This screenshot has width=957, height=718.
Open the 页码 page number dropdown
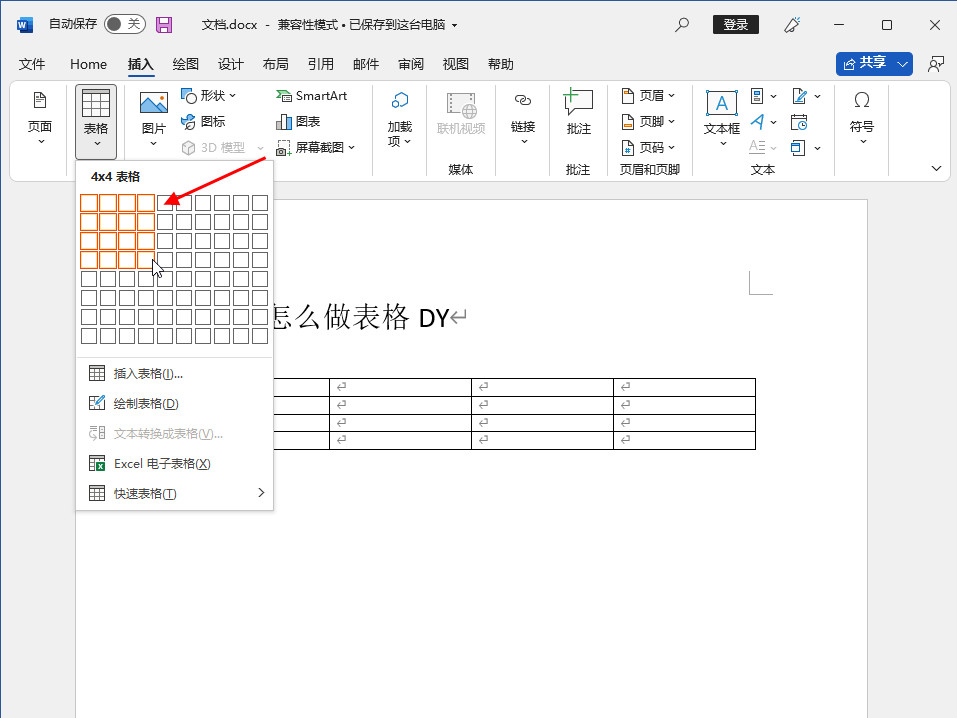[x=648, y=147]
